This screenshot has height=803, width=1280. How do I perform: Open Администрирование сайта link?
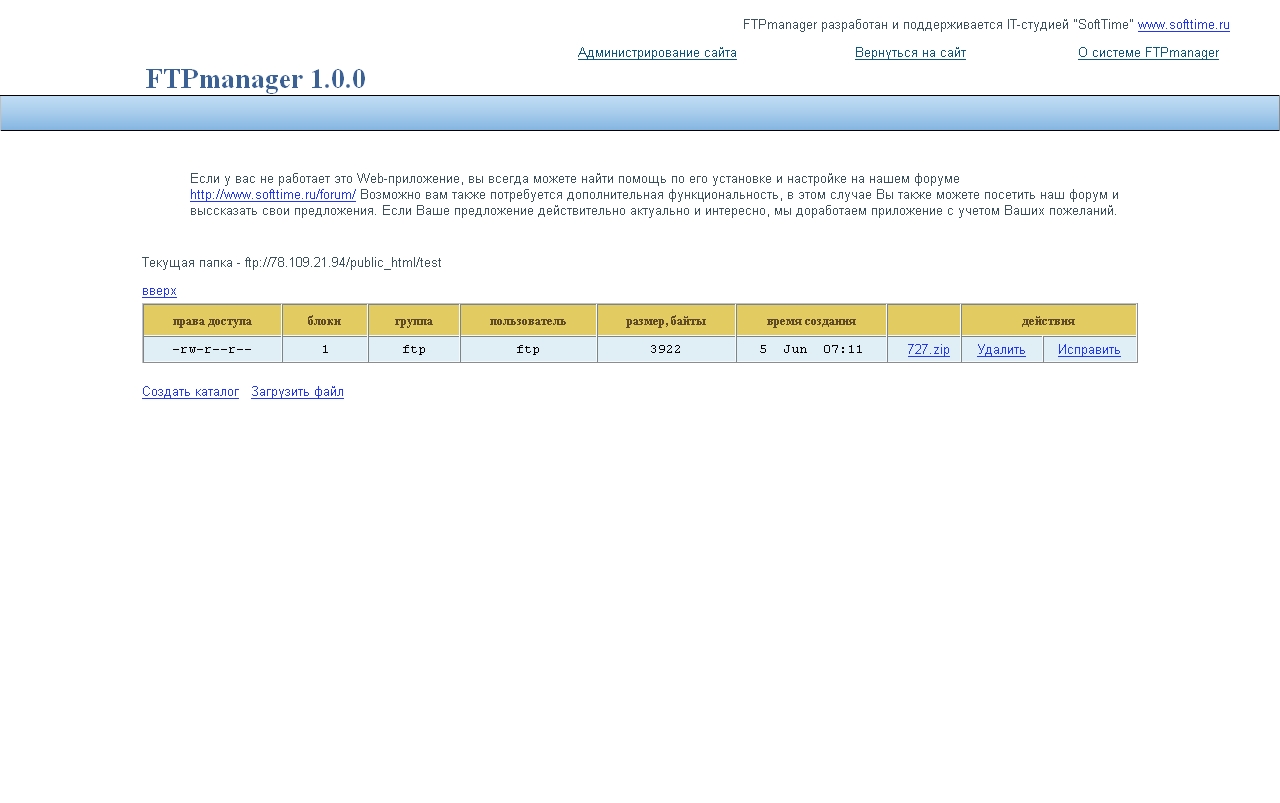[x=657, y=53]
